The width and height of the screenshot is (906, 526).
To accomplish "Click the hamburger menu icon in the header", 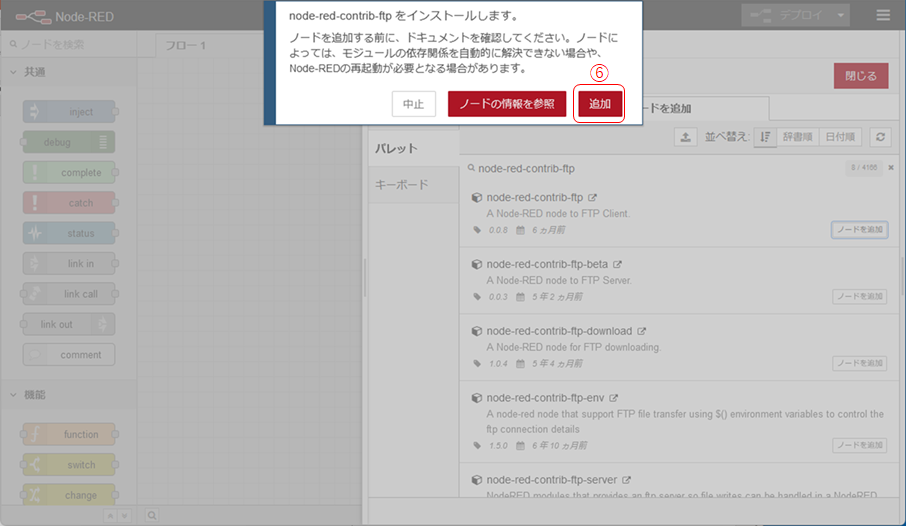I will (x=882, y=16).
